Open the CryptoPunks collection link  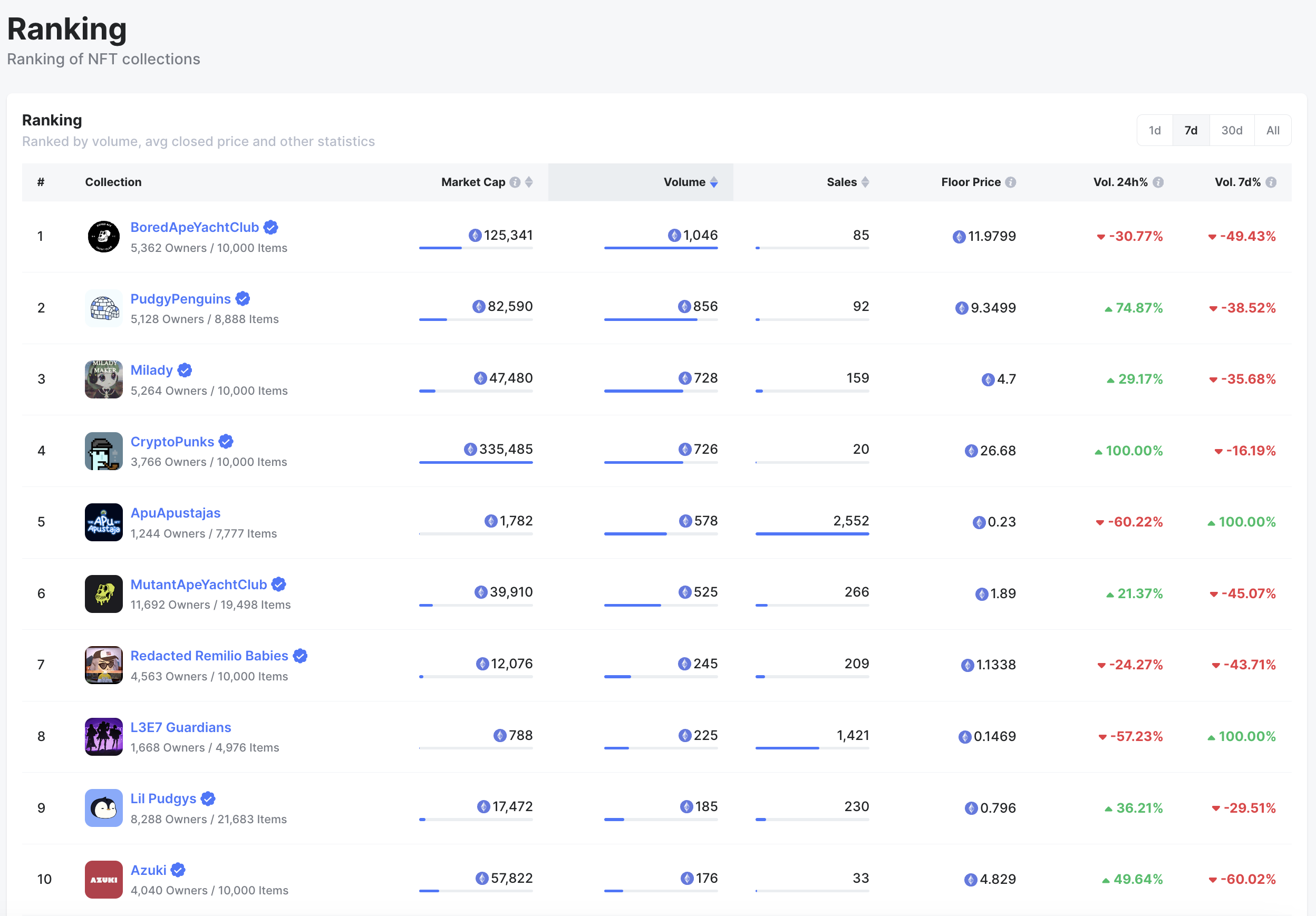coord(172,442)
